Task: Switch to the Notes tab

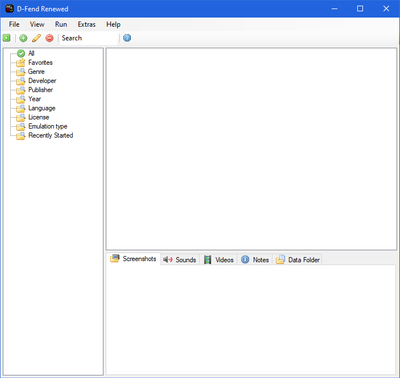Action: [255, 260]
